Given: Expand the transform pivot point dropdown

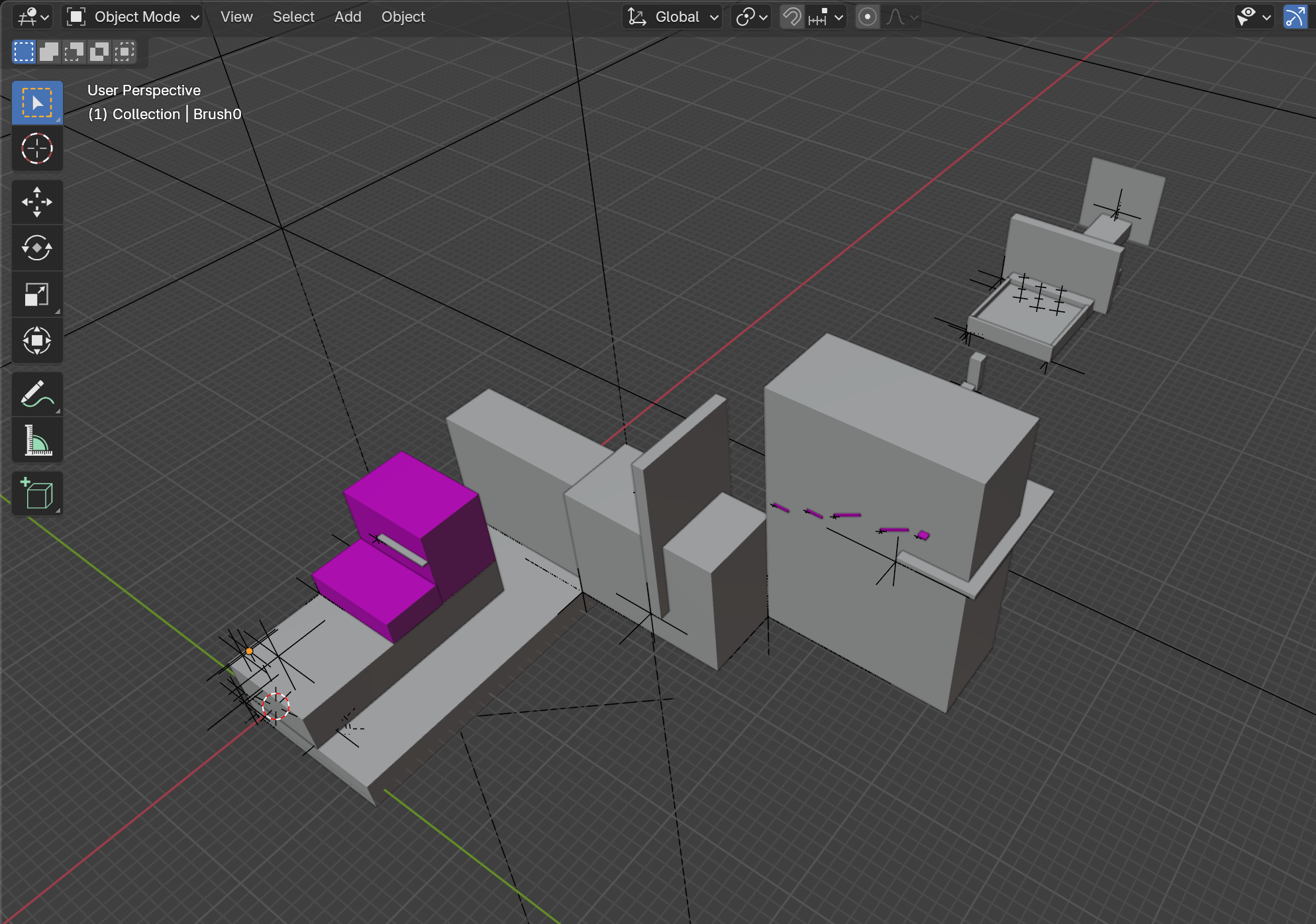Looking at the screenshot, I should [x=751, y=17].
